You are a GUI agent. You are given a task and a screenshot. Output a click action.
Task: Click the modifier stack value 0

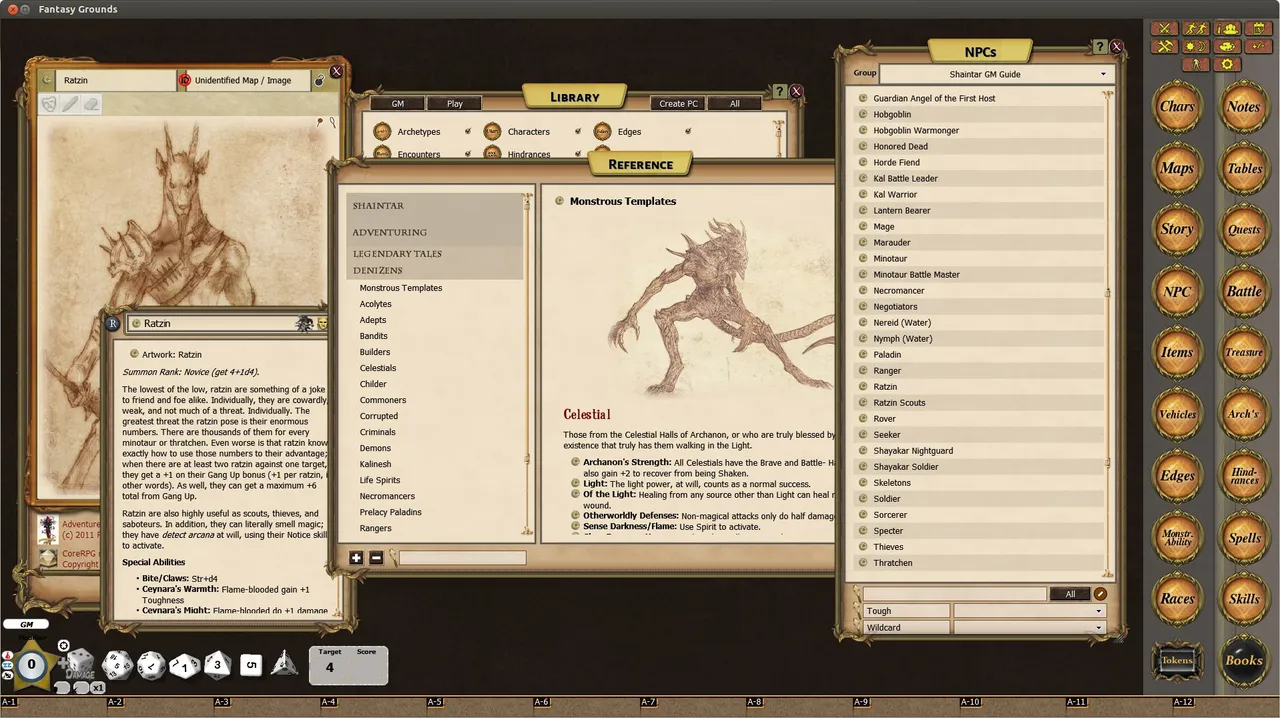click(x=31, y=664)
